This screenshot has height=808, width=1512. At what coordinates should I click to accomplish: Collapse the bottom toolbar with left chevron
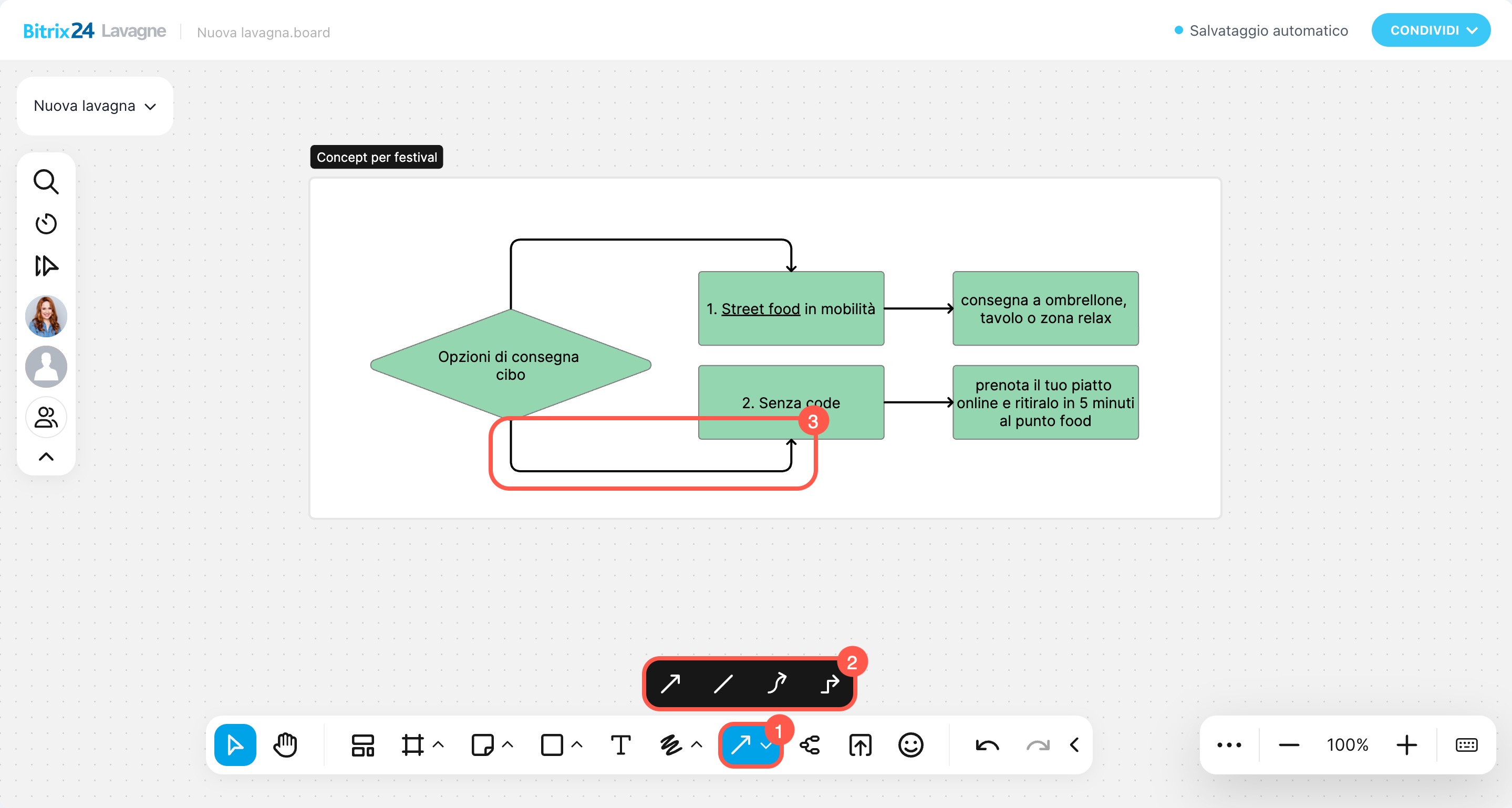[x=1074, y=745]
